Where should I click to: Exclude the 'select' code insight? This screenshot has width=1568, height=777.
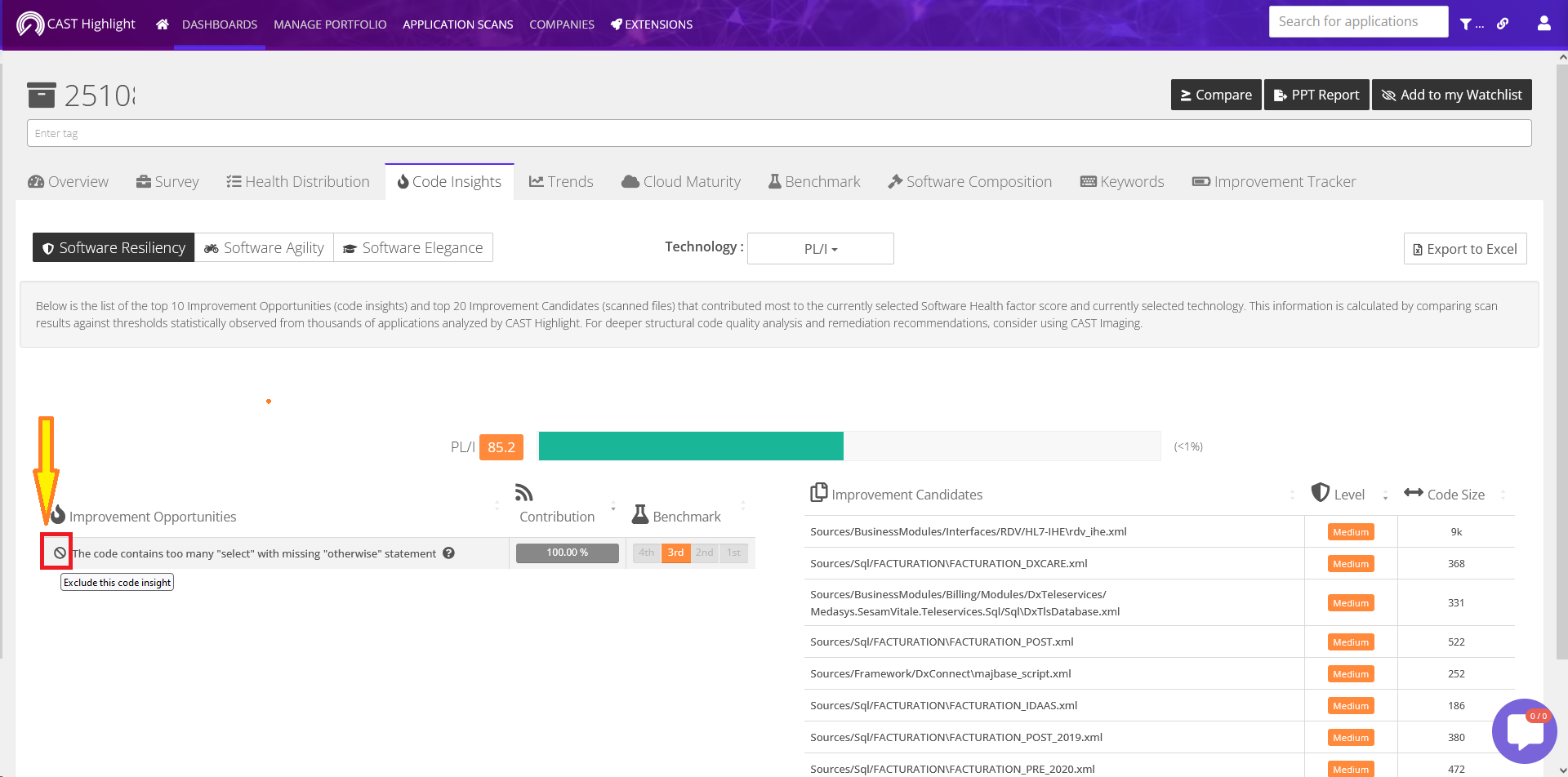[x=60, y=553]
